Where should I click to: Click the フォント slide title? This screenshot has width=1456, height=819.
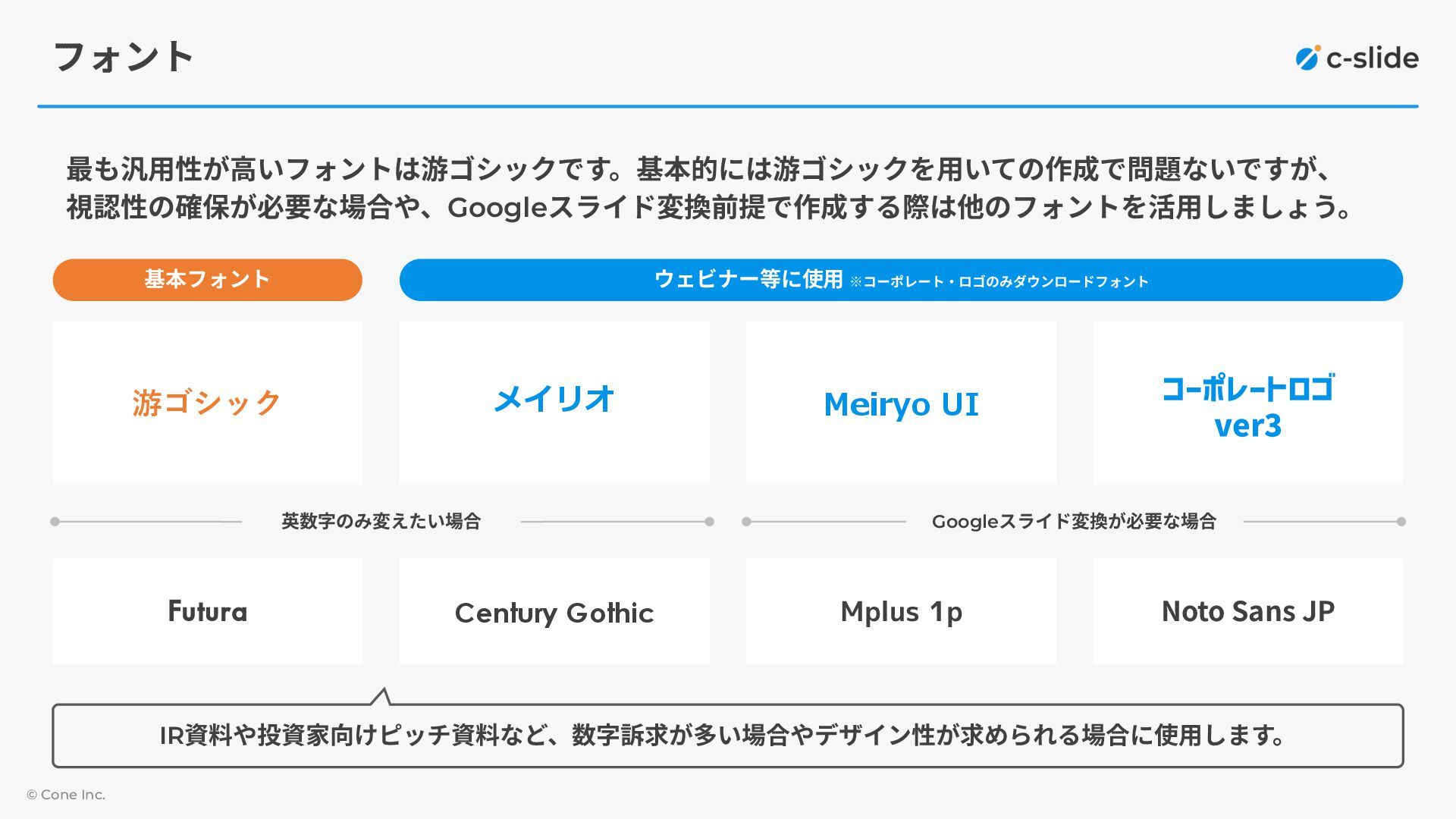point(124,58)
